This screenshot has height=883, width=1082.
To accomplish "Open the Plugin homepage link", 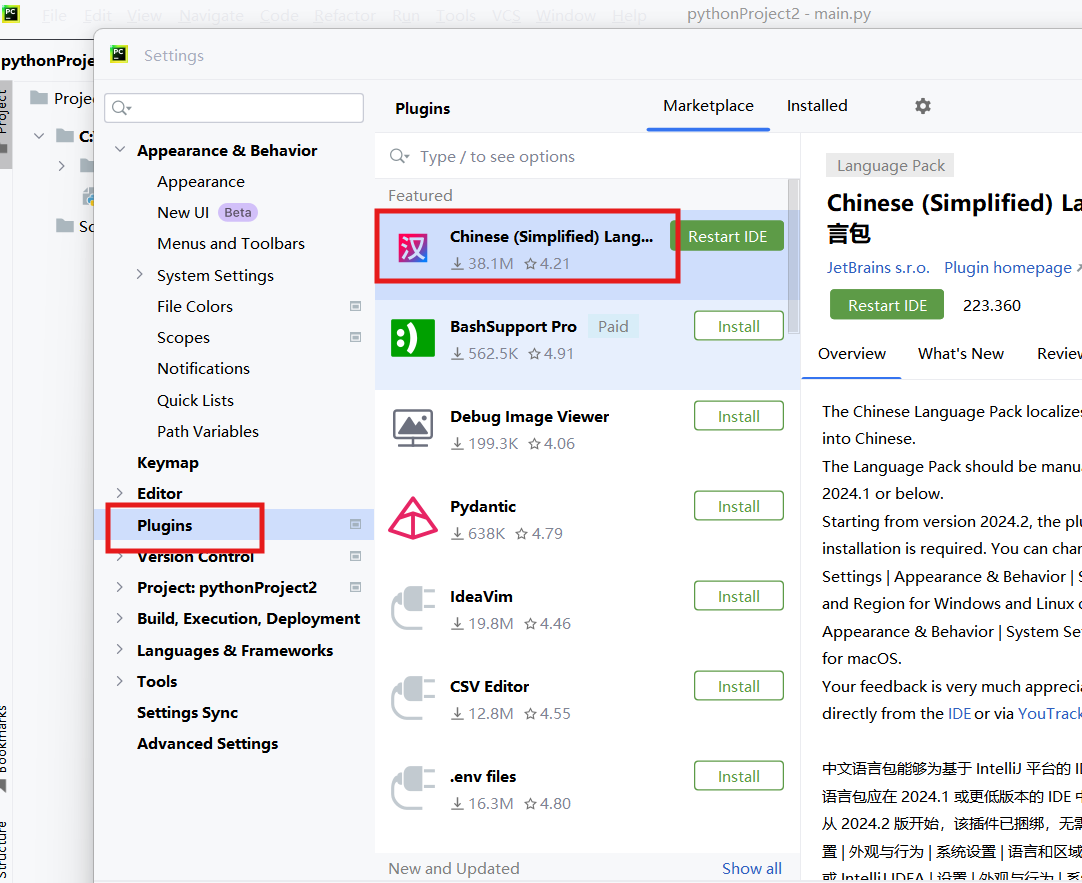I will (1007, 268).
